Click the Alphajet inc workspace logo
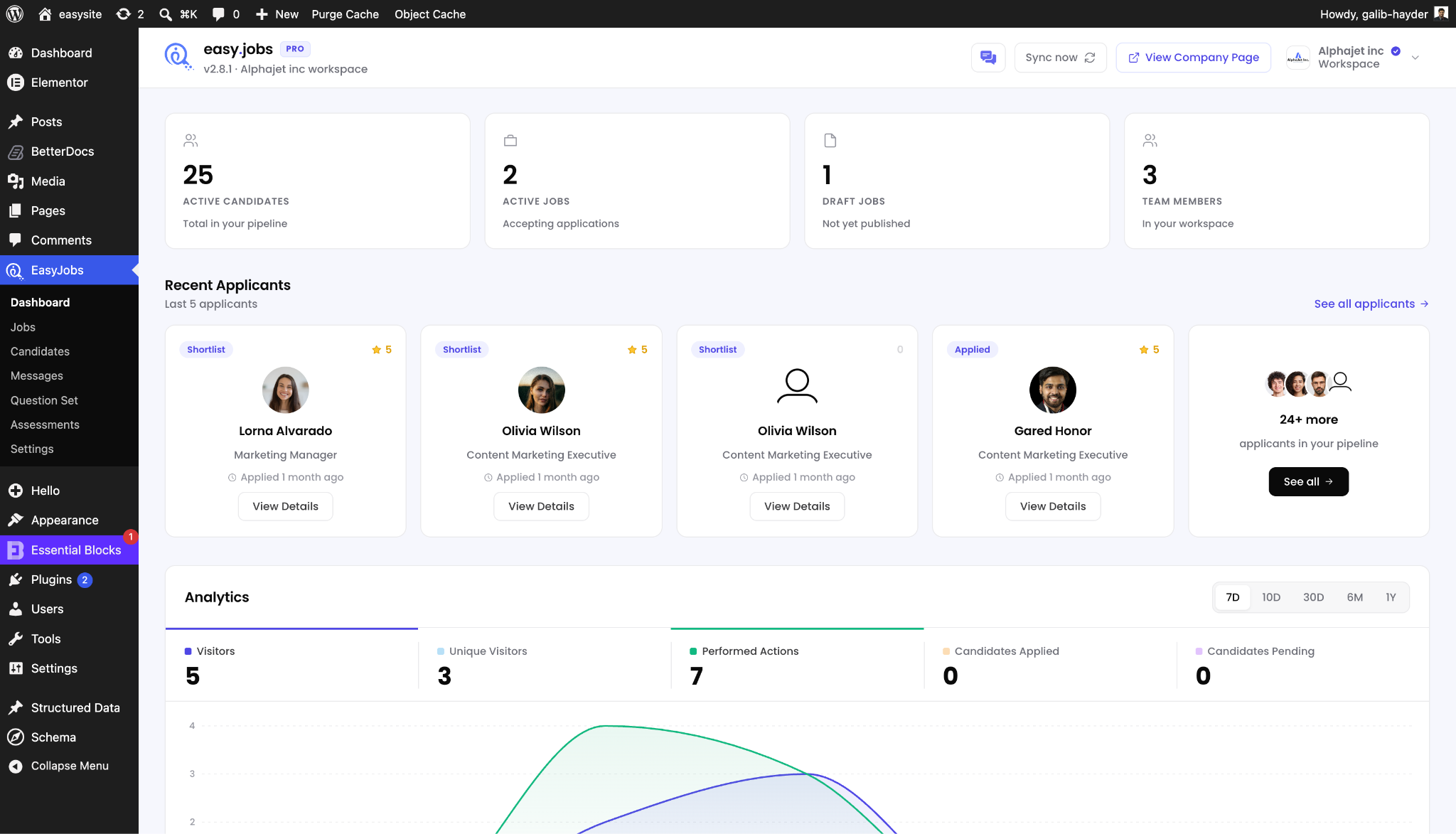The image size is (1456, 834). (x=1298, y=58)
